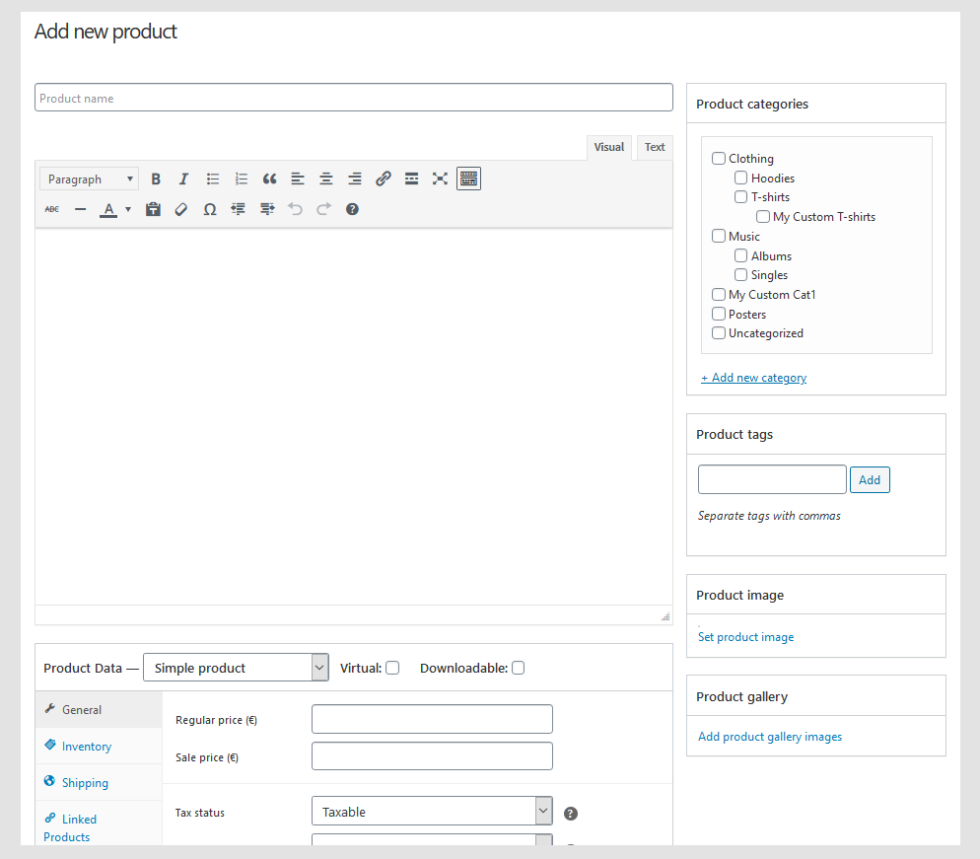
Task: Select the General product data tab
Action: click(99, 710)
